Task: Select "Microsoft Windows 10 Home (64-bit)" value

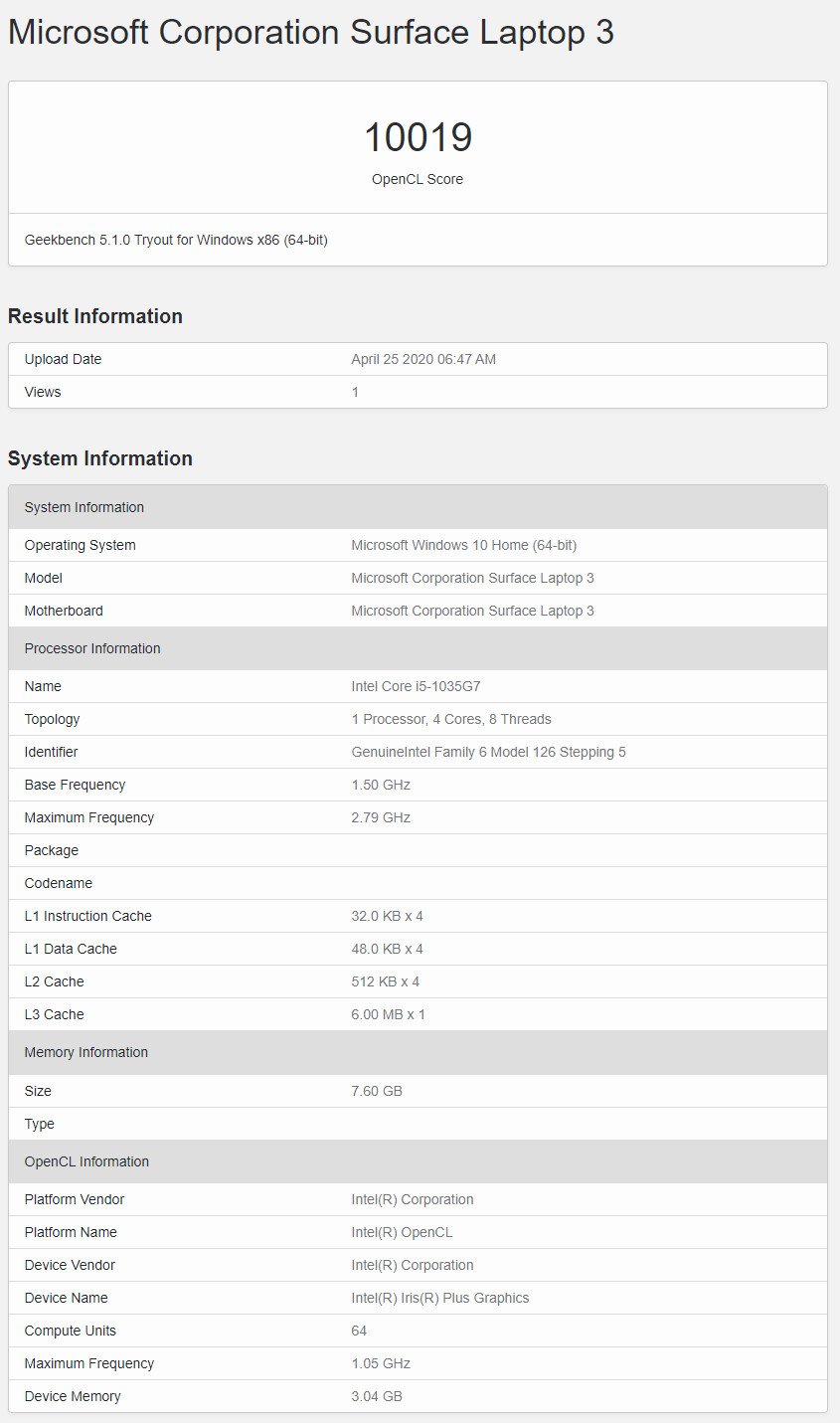Action: [464, 545]
